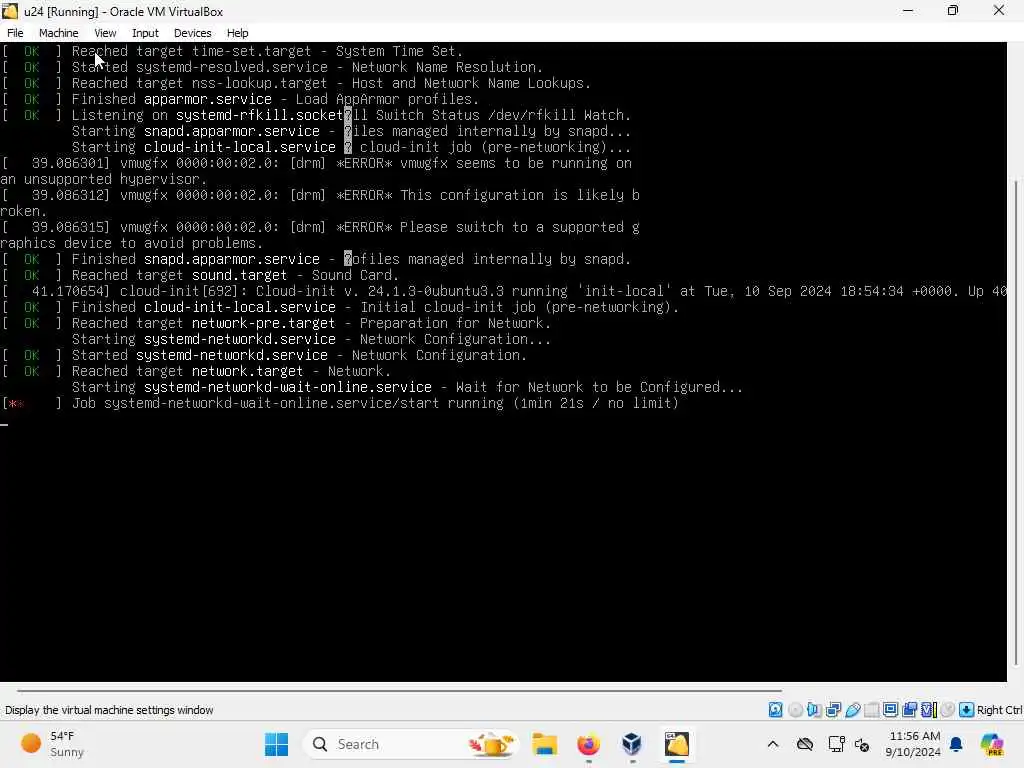The image size is (1024, 768).
Task: Click the search highlight image in Search box
Action: pos(491,744)
